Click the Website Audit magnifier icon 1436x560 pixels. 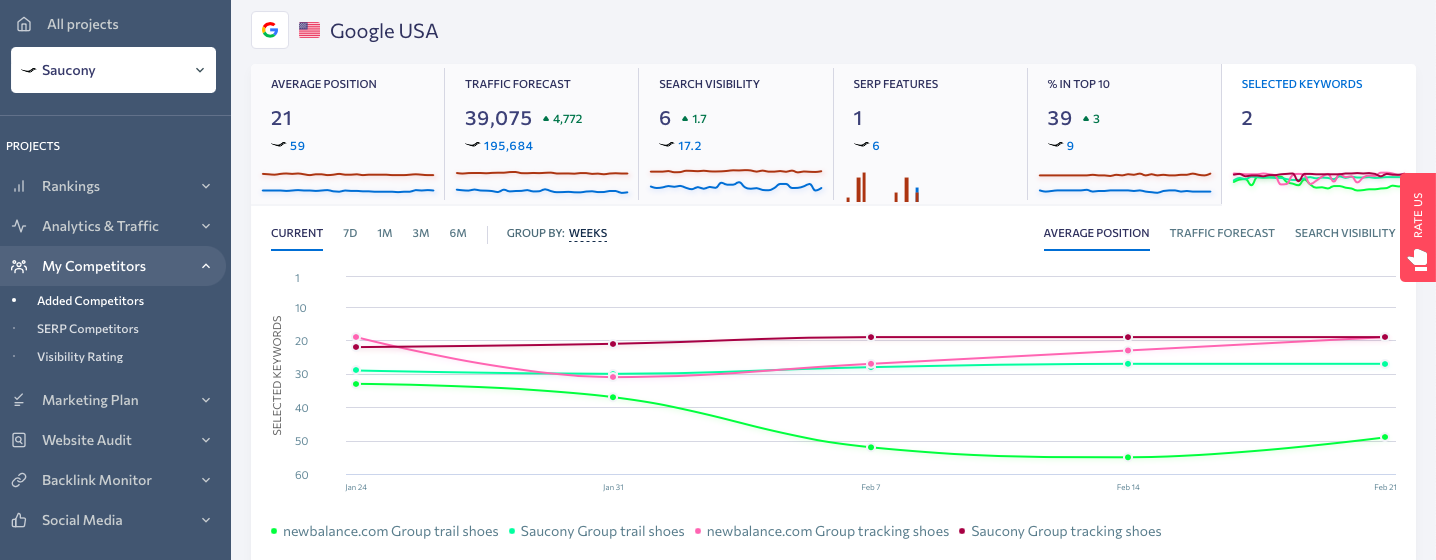(x=19, y=440)
